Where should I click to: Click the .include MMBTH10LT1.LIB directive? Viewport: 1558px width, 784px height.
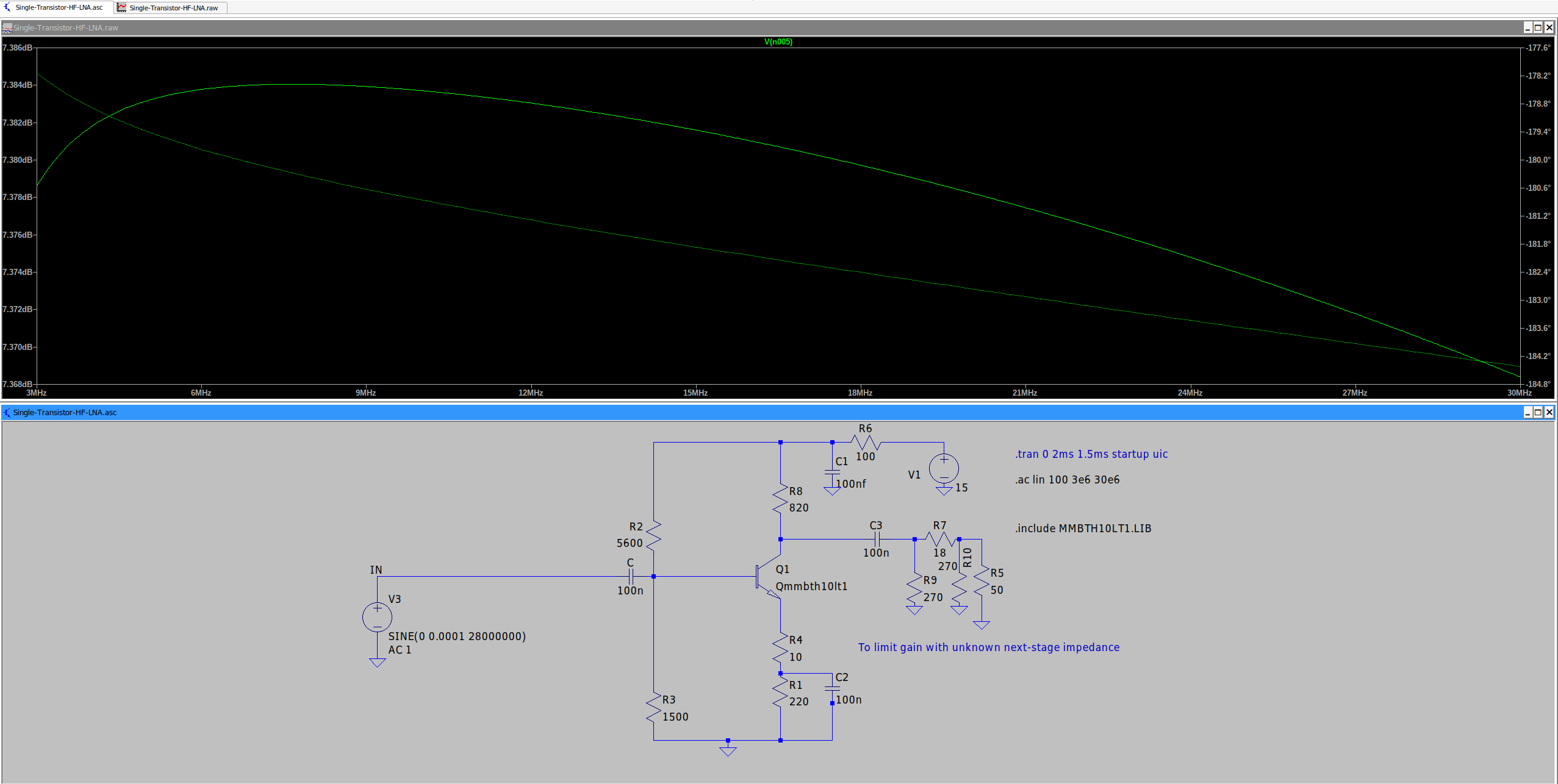coord(1083,529)
